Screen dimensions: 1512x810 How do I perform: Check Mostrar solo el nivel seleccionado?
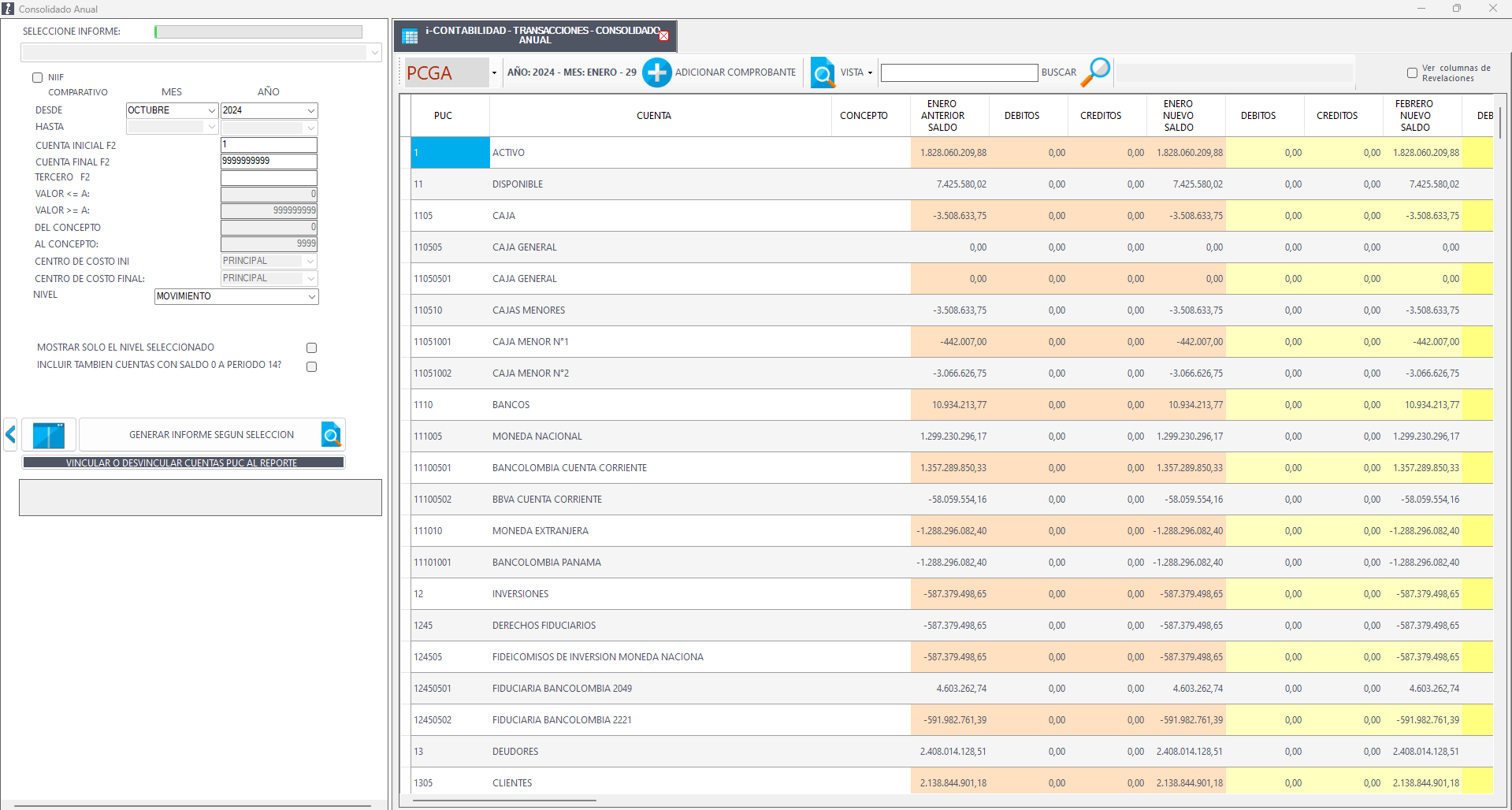point(311,347)
